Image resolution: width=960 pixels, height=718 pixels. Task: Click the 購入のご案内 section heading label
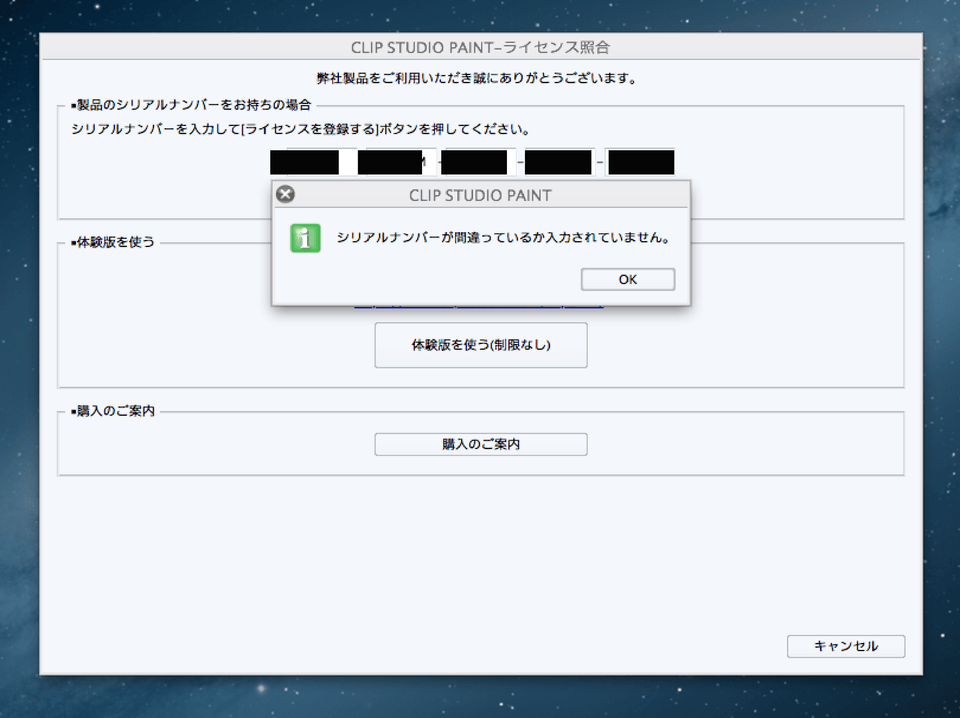coord(113,411)
